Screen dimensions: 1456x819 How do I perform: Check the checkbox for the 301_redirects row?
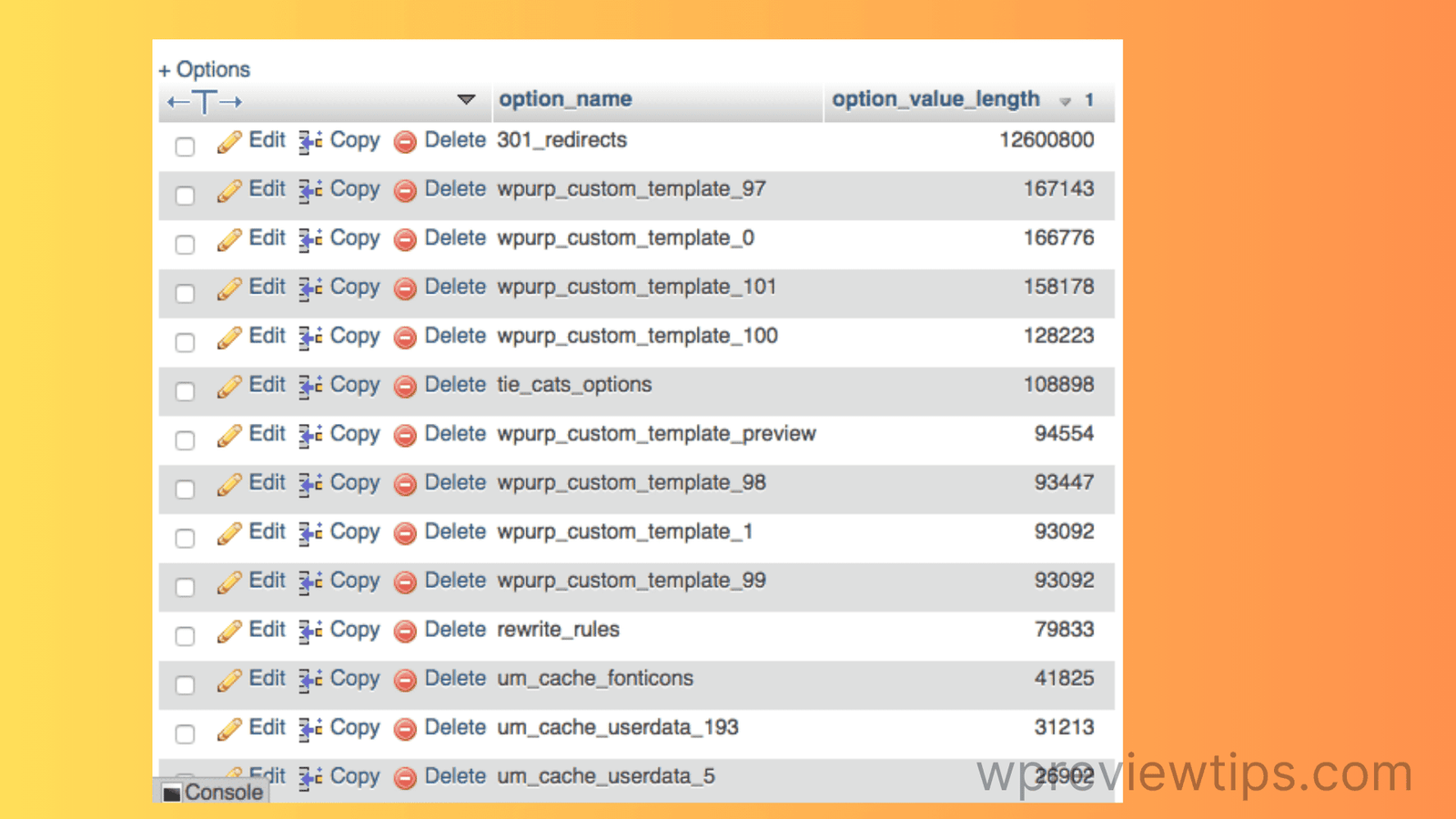tap(185, 146)
